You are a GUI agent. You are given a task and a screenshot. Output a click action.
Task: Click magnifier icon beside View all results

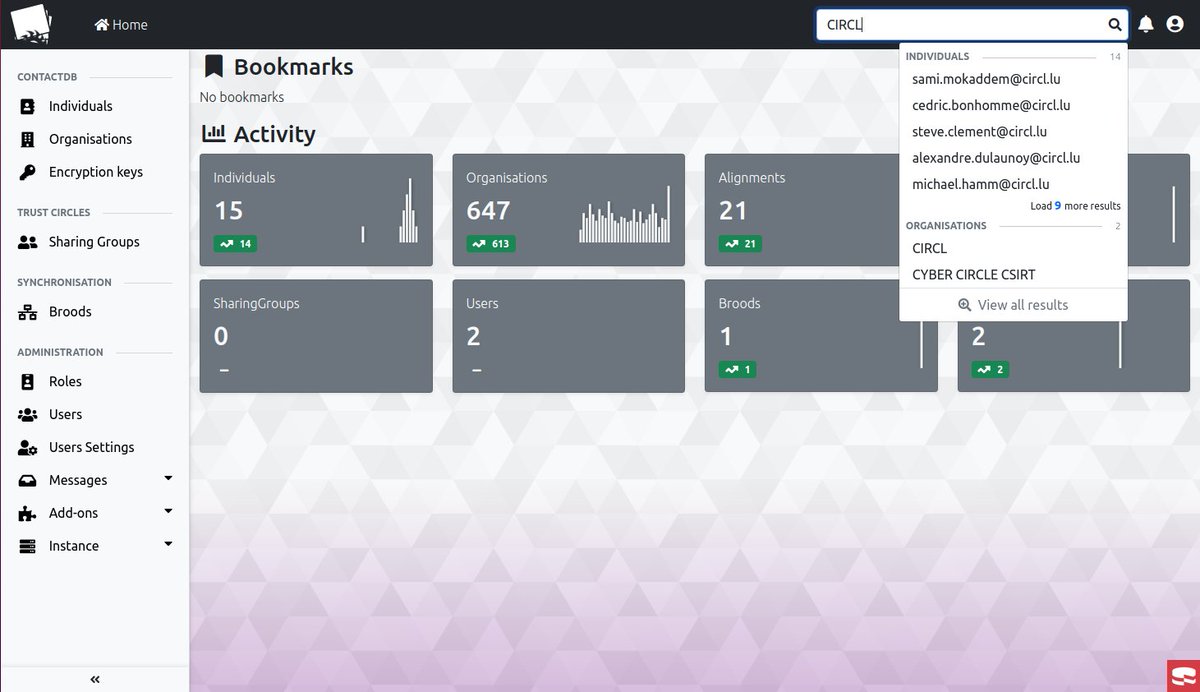click(965, 305)
